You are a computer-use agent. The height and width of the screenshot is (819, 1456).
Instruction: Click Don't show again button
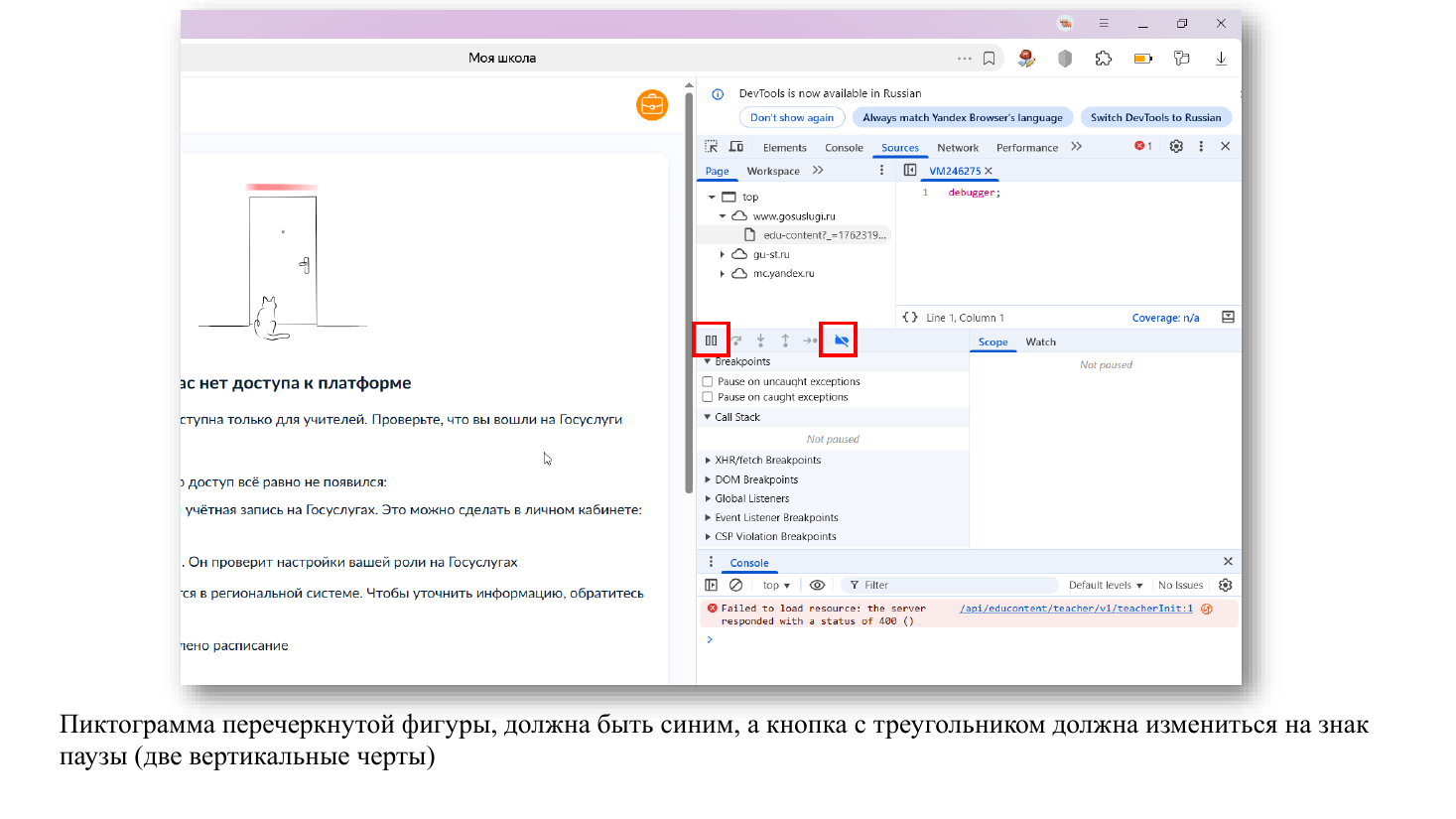pos(792,117)
